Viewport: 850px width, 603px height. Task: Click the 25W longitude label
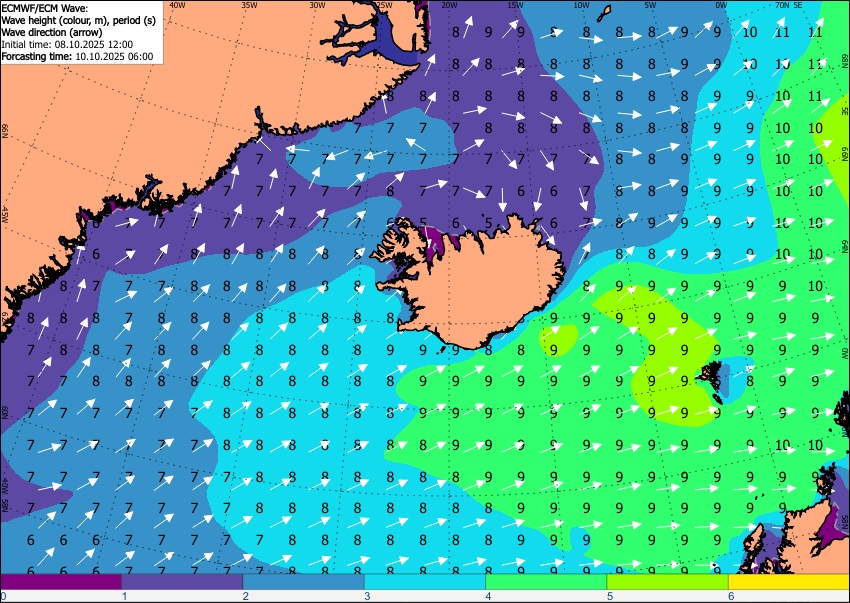click(384, 5)
